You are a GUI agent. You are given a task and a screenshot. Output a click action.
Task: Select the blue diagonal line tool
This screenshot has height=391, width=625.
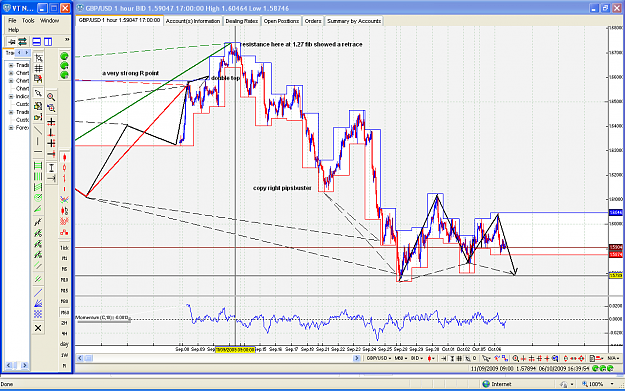pos(38,293)
